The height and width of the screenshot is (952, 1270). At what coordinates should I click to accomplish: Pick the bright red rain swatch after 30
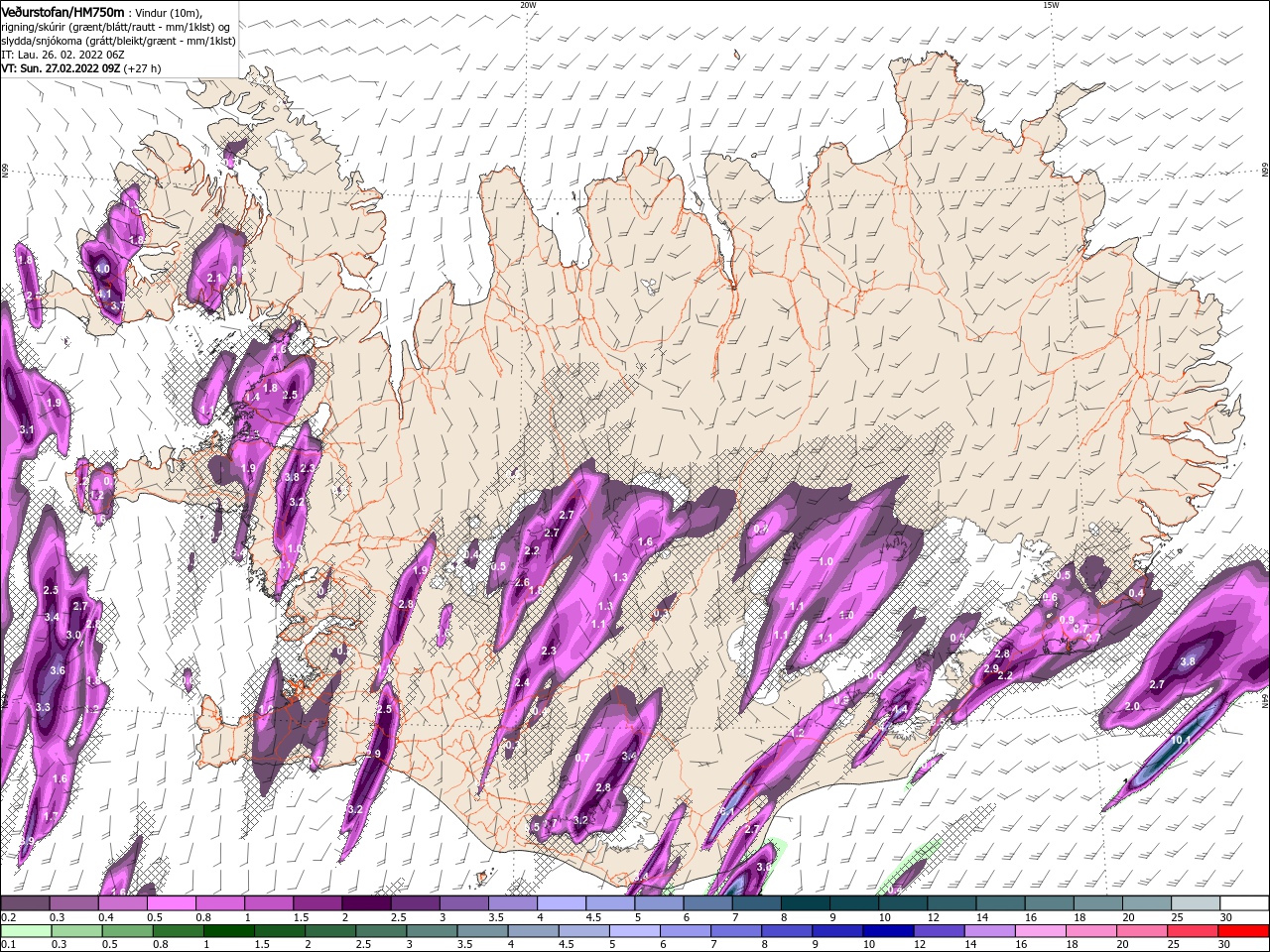1245,931
